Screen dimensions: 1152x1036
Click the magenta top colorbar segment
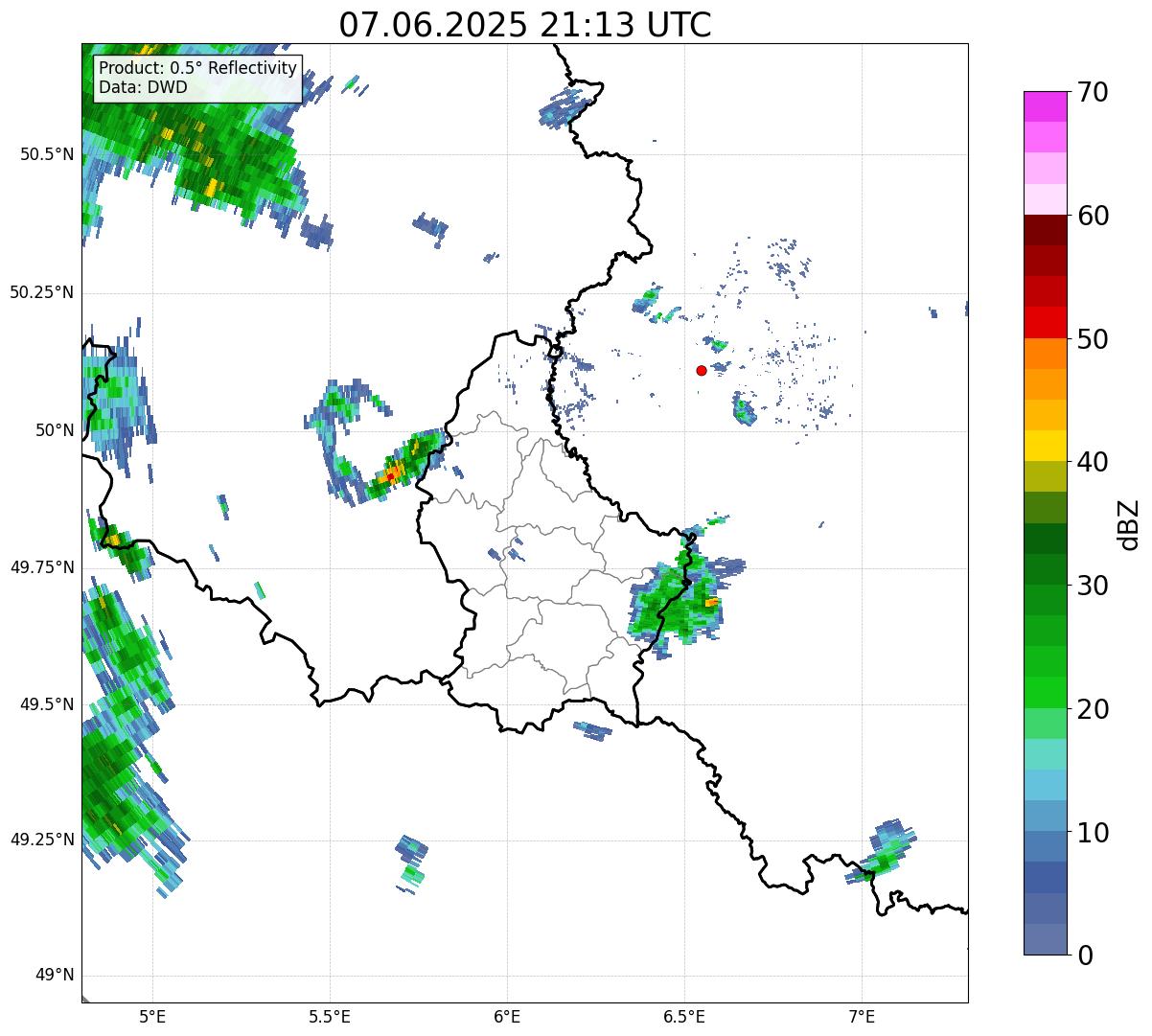(x=1045, y=106)
